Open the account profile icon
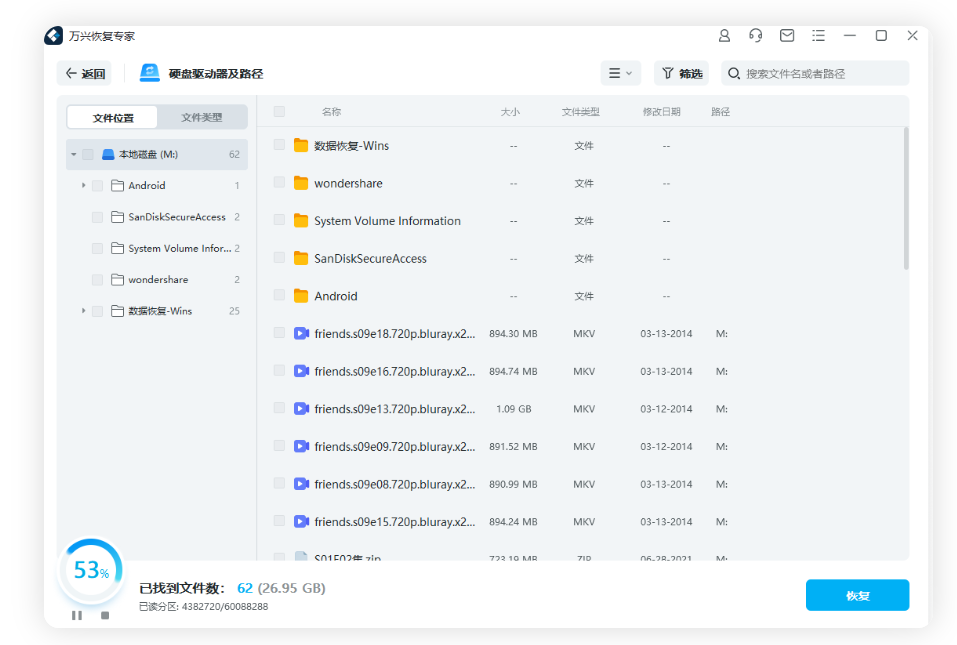Image resolution: width=957 pixels, height=645 pixels. (724, 35)
